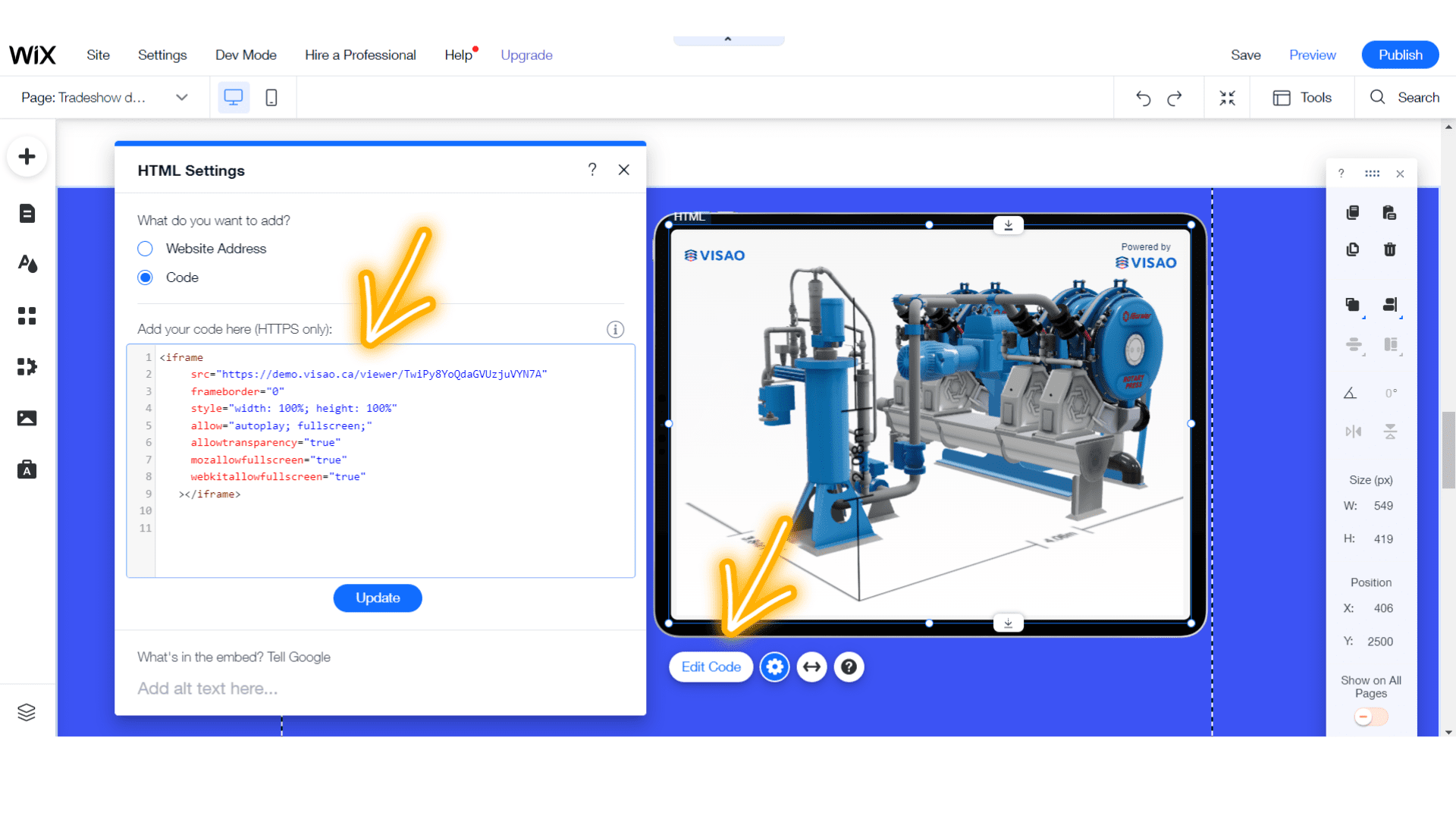This screenshot has width=1456, height=819.
Task: Click the alt text input field
Action: click(x=379, y=689)
